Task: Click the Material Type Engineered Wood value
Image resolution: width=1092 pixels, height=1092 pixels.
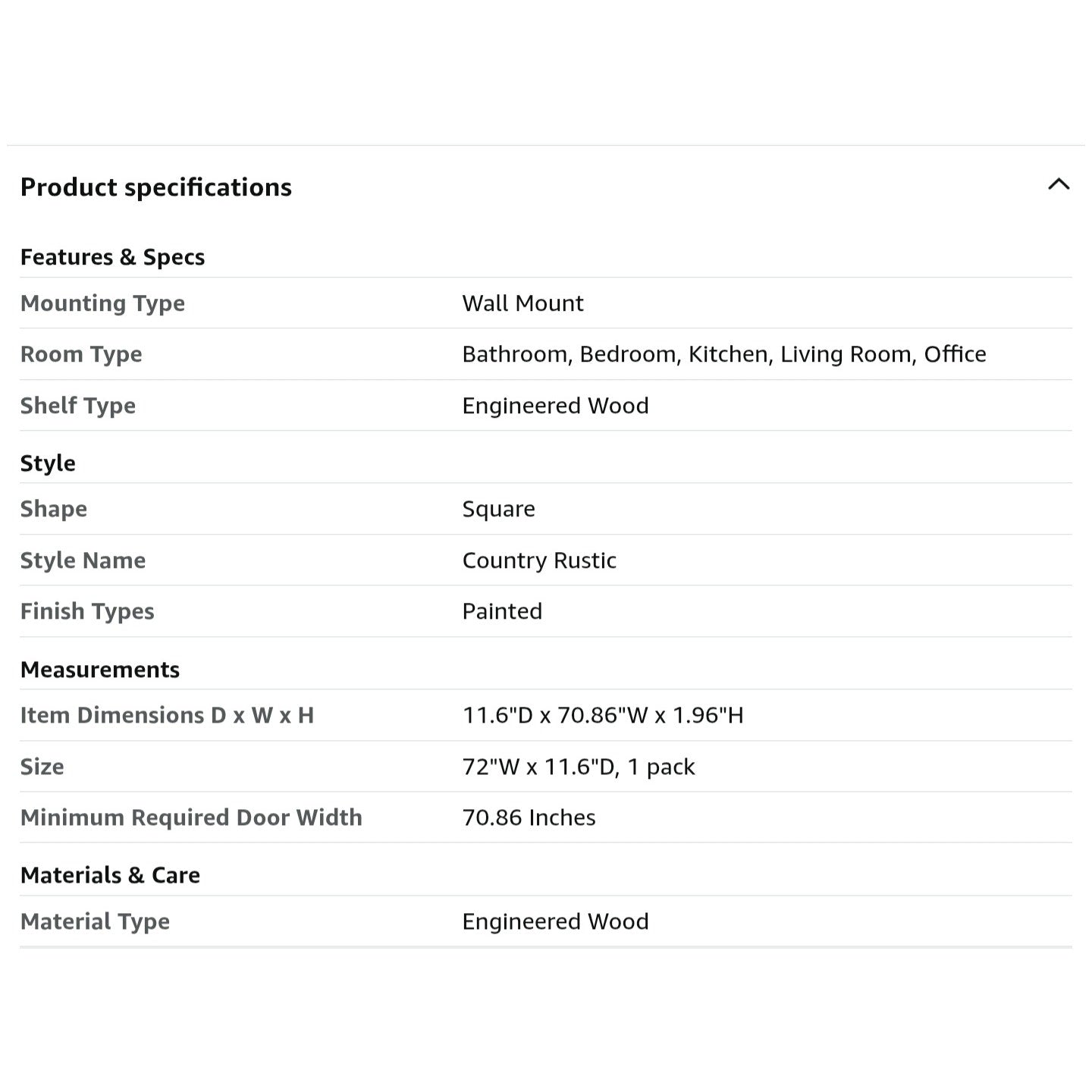Action: 555,921
